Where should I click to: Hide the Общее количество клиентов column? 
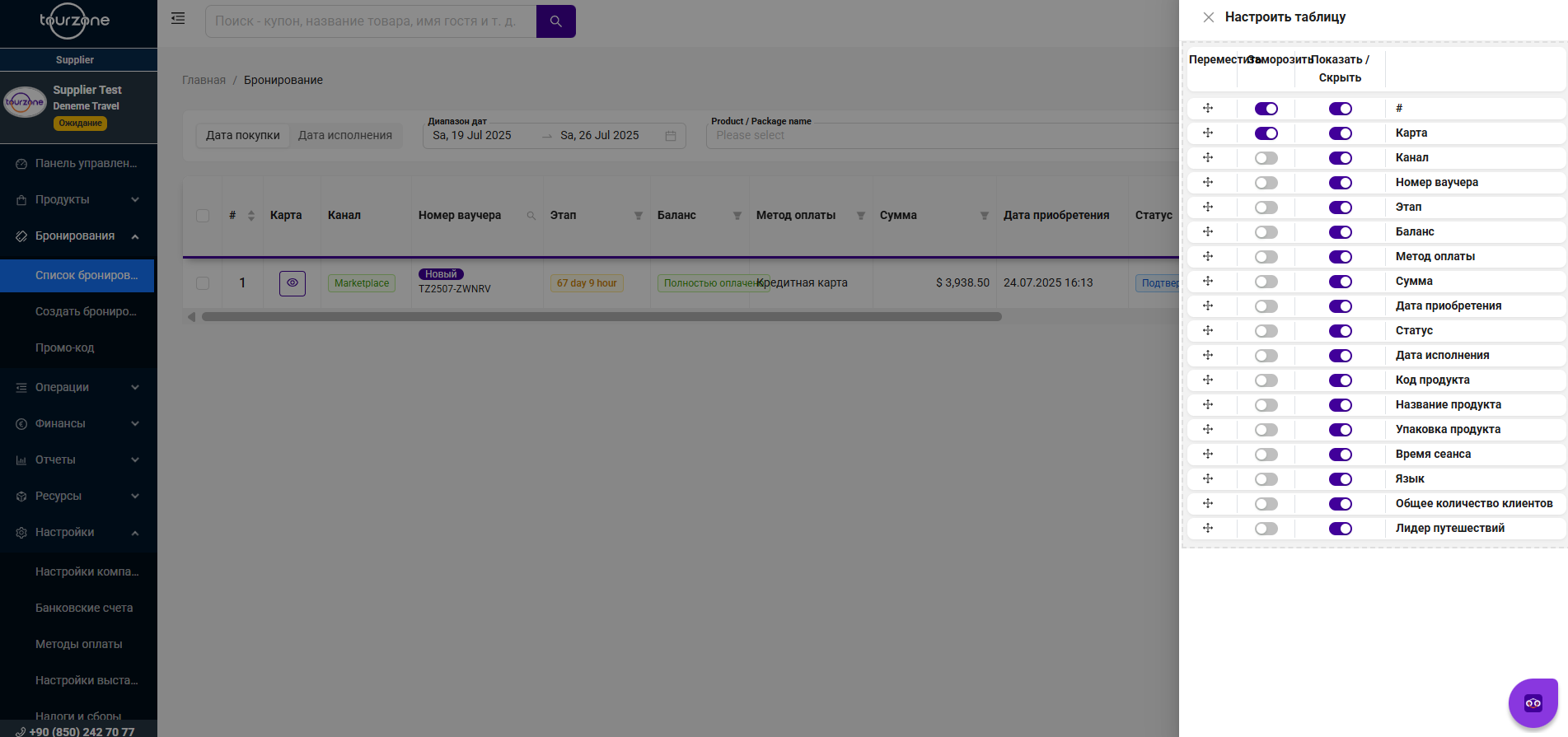point(1341,504)
